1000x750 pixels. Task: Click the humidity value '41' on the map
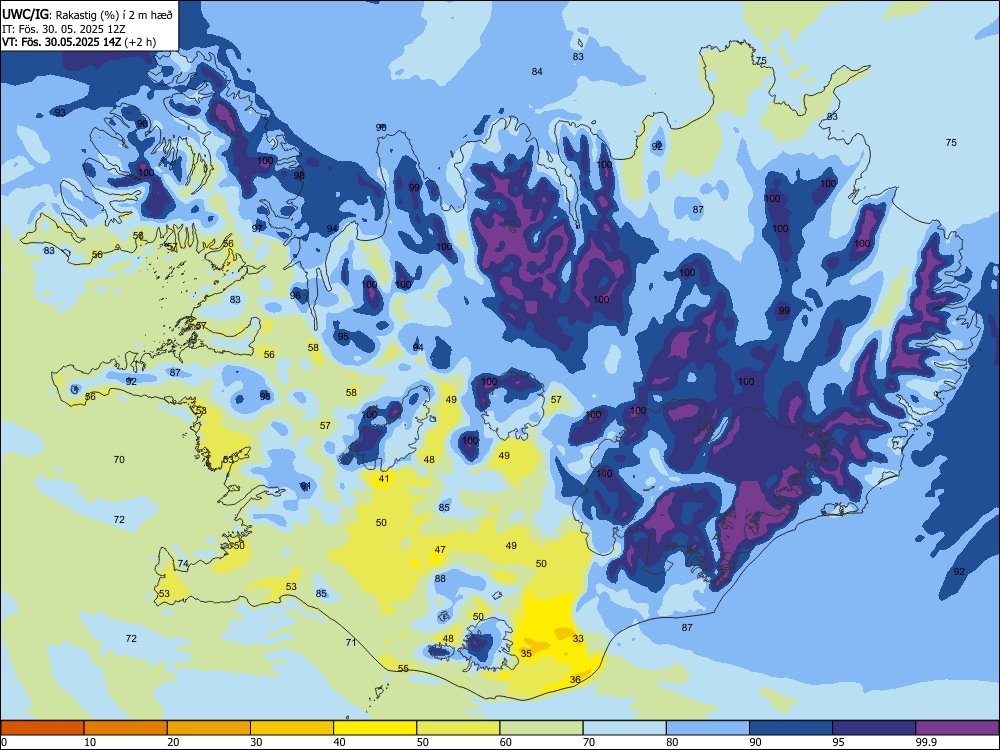tap(384, 478)
